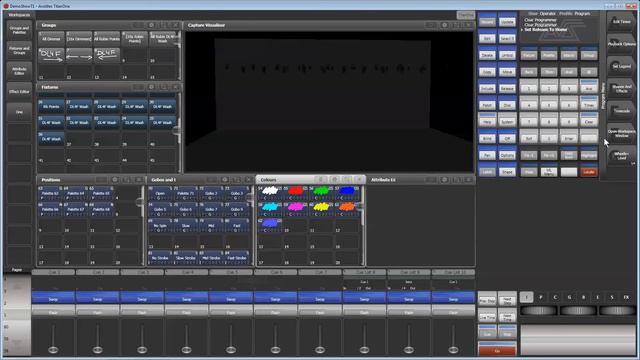Click the red Locate button
This screenshot has height=360, width=640.
589,172
